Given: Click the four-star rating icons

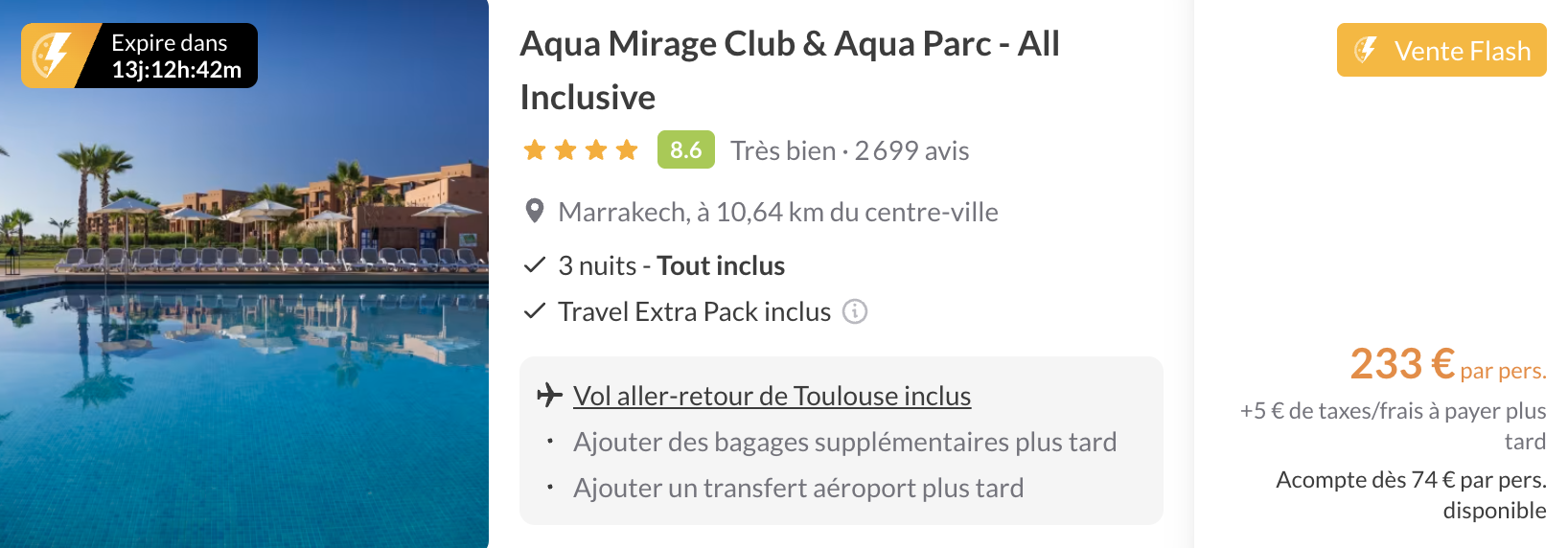Looking at the screenshot, I should point(581,150).
